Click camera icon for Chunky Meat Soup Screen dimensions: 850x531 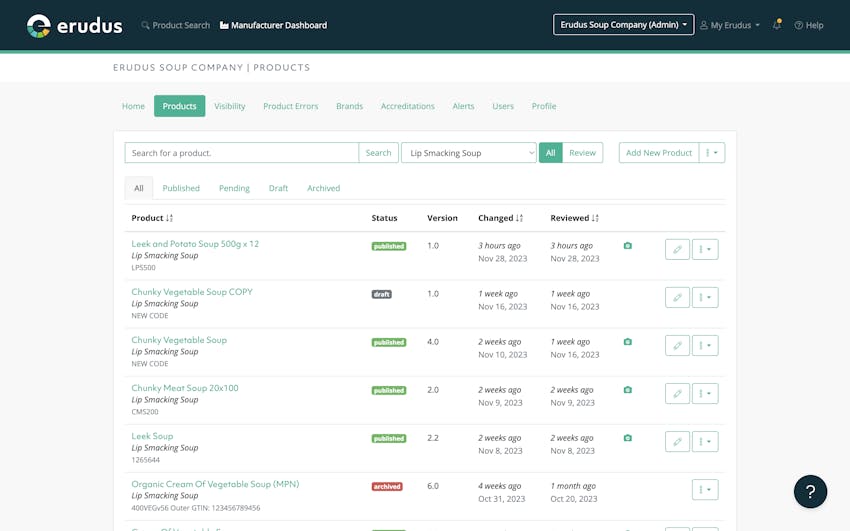(x=628, y=390)
